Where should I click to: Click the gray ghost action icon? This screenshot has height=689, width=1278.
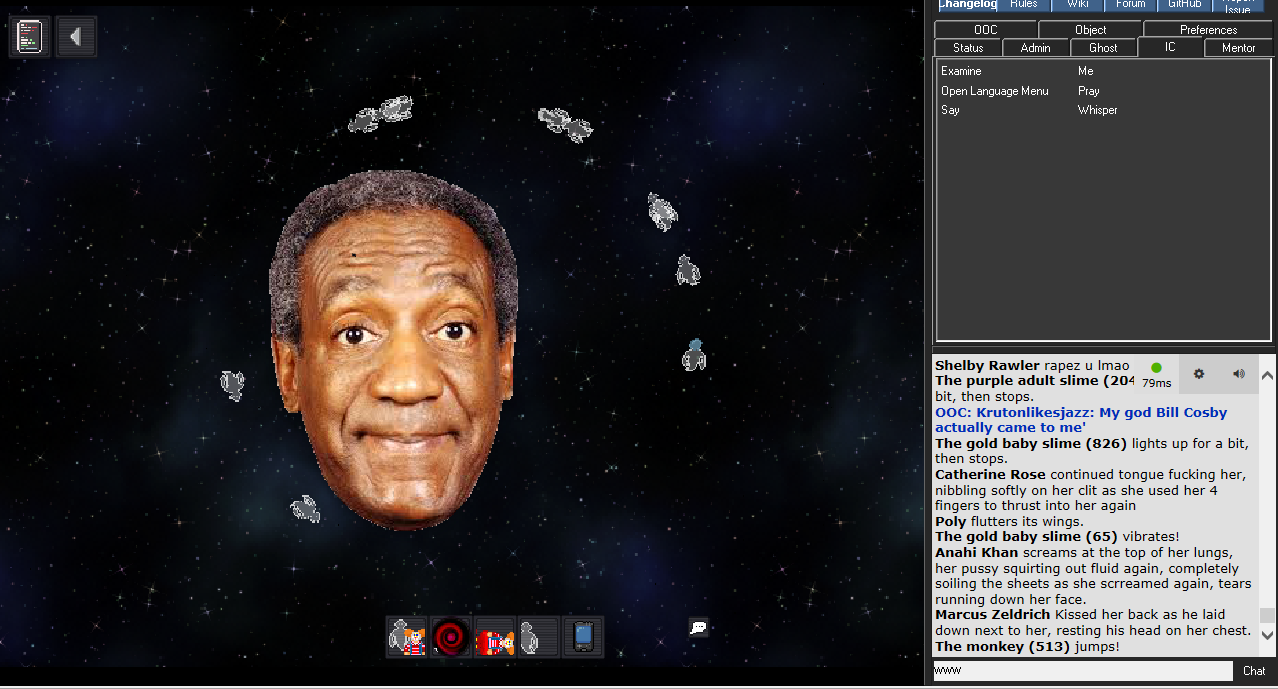tap(539, 637)
